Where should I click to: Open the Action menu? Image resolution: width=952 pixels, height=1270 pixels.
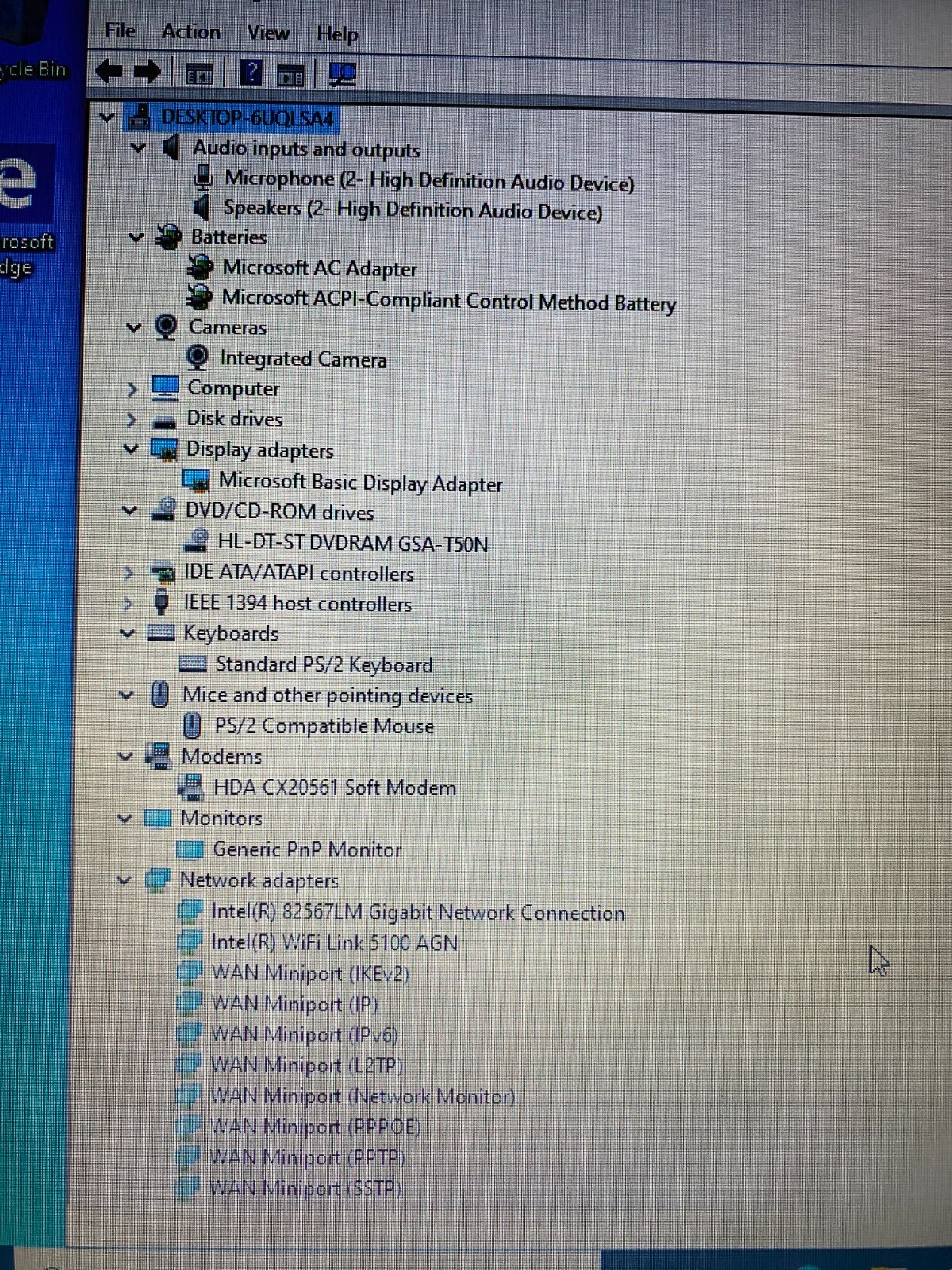point(190,32)
